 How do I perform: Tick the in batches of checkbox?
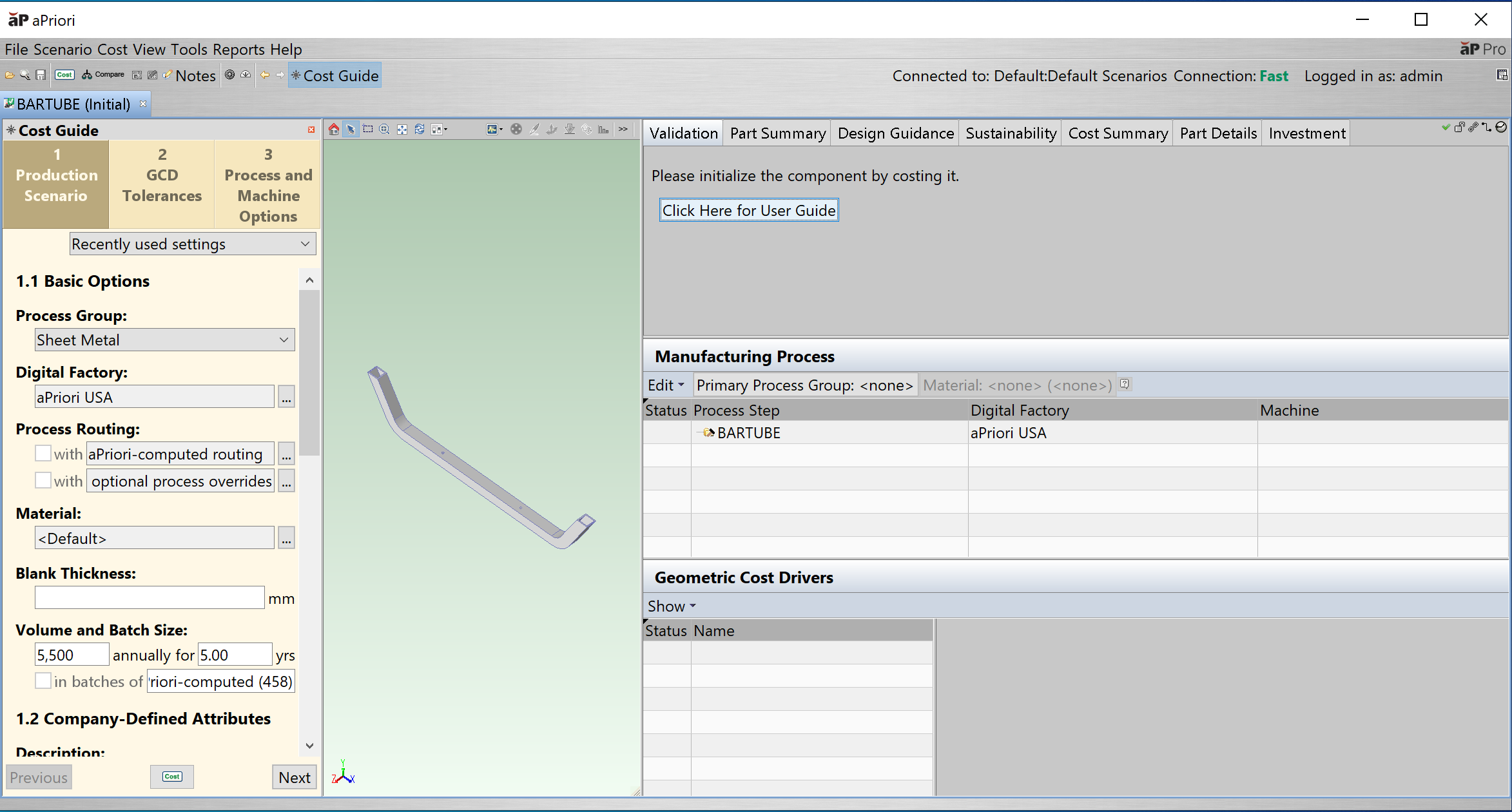43,681
